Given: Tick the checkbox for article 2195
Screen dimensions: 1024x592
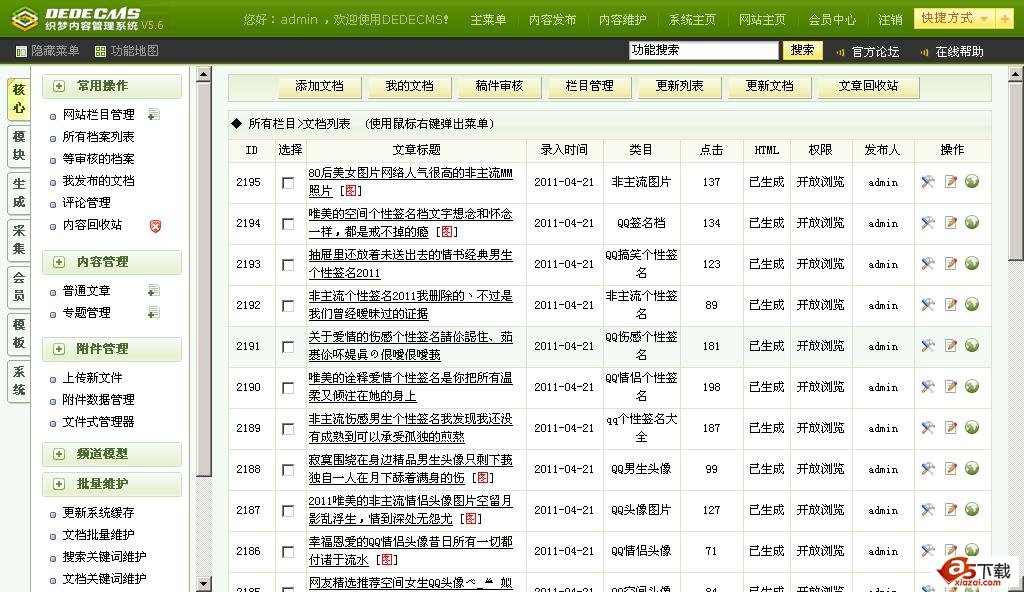Looking at the screenshot, I should click(288, 183).
